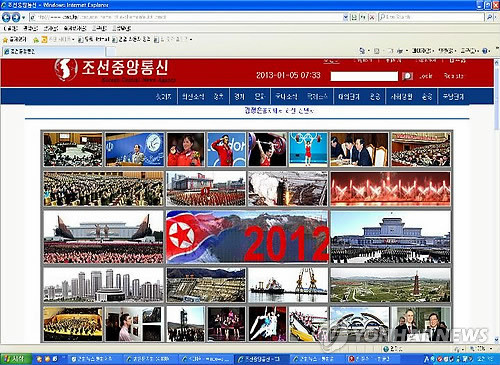Select the open KCNA browser tab
Image resolution: width=500 pixels, height=365 pixels.
[54, 51]
